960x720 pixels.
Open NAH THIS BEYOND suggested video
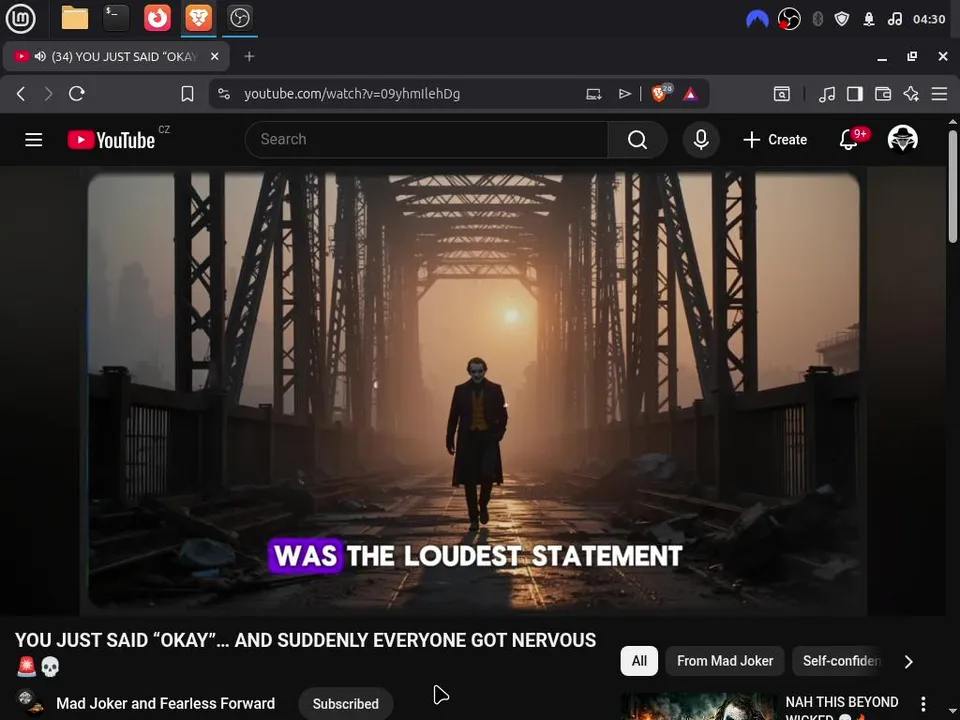click(x=842, y=707)
